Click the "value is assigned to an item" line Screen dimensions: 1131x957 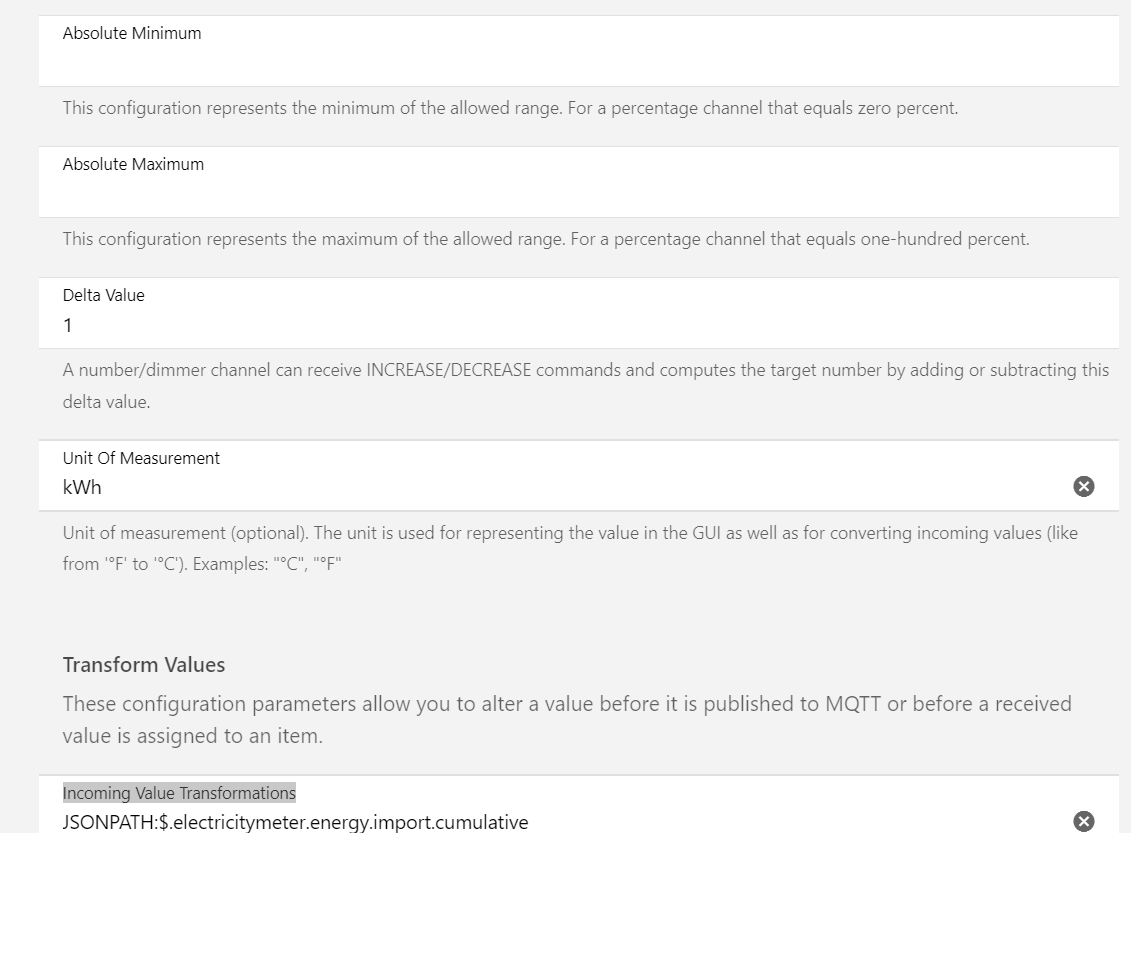[x=193, y=736]
